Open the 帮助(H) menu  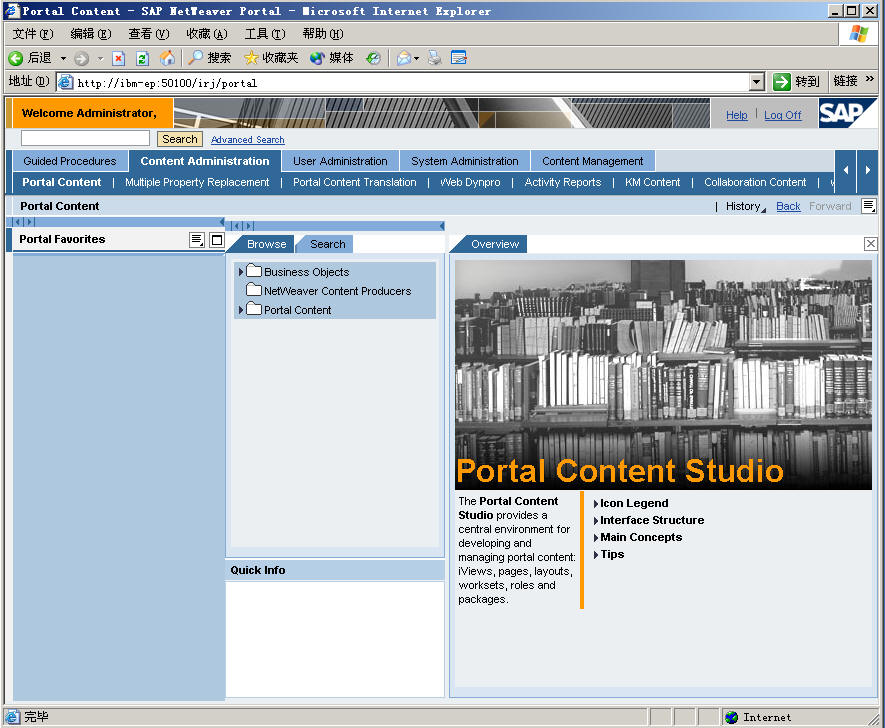pos(322,34)
